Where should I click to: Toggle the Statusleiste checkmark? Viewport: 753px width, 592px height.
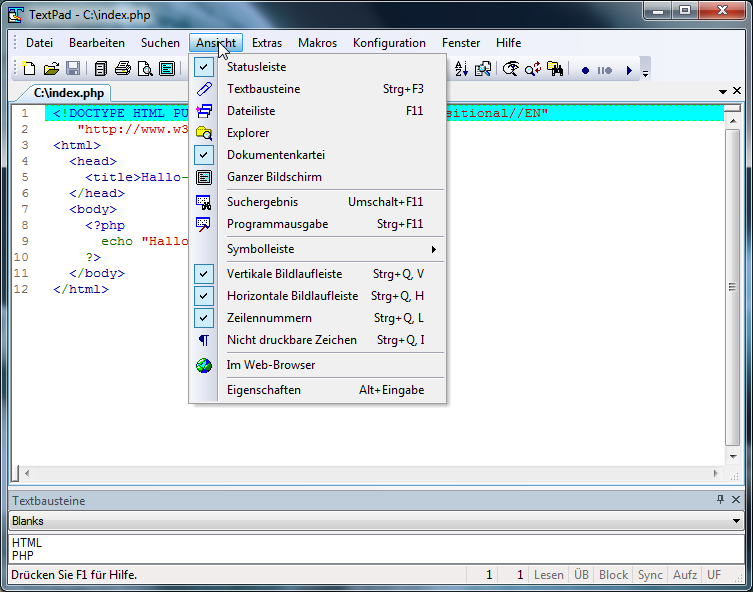[204, 67]
